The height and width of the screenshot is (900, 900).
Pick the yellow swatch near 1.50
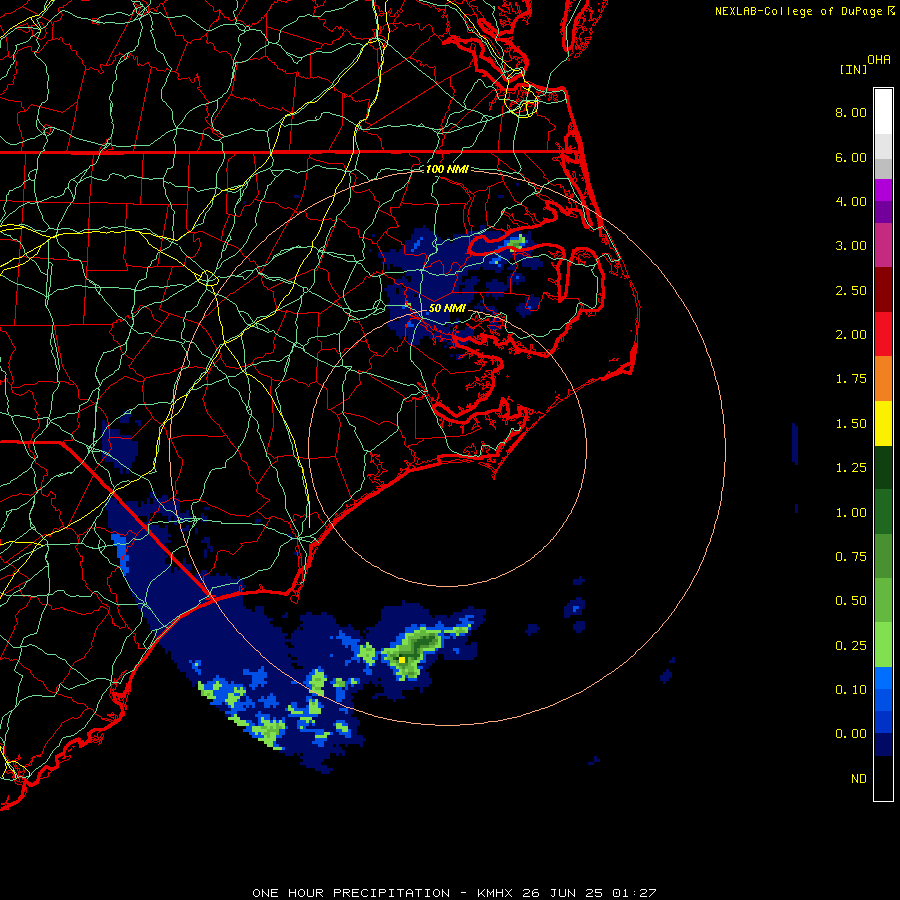[x=883, y=423]
